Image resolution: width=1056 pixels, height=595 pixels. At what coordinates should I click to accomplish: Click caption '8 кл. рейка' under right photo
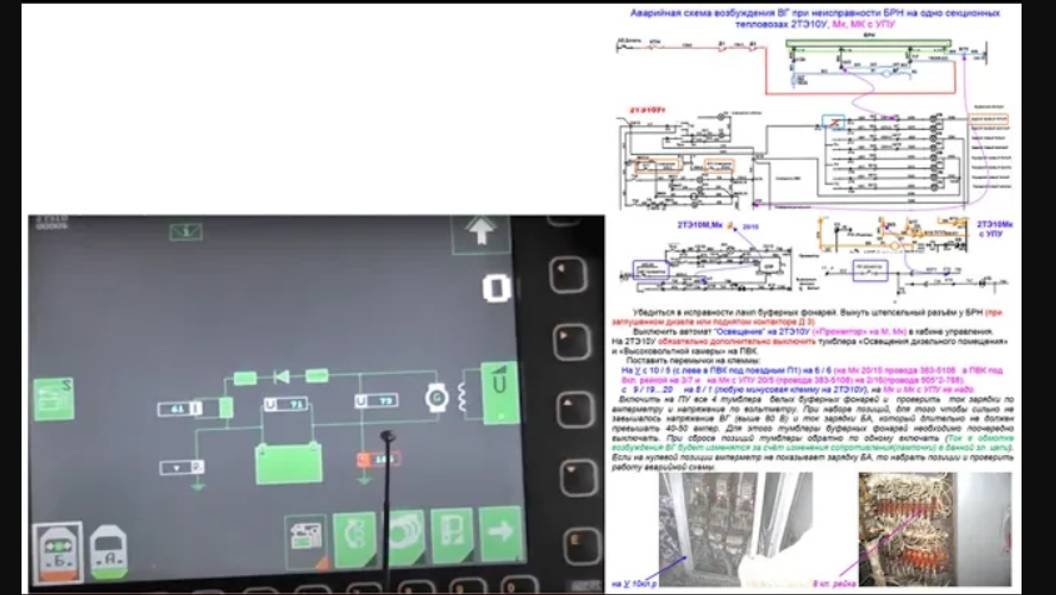tap(834, 584)
